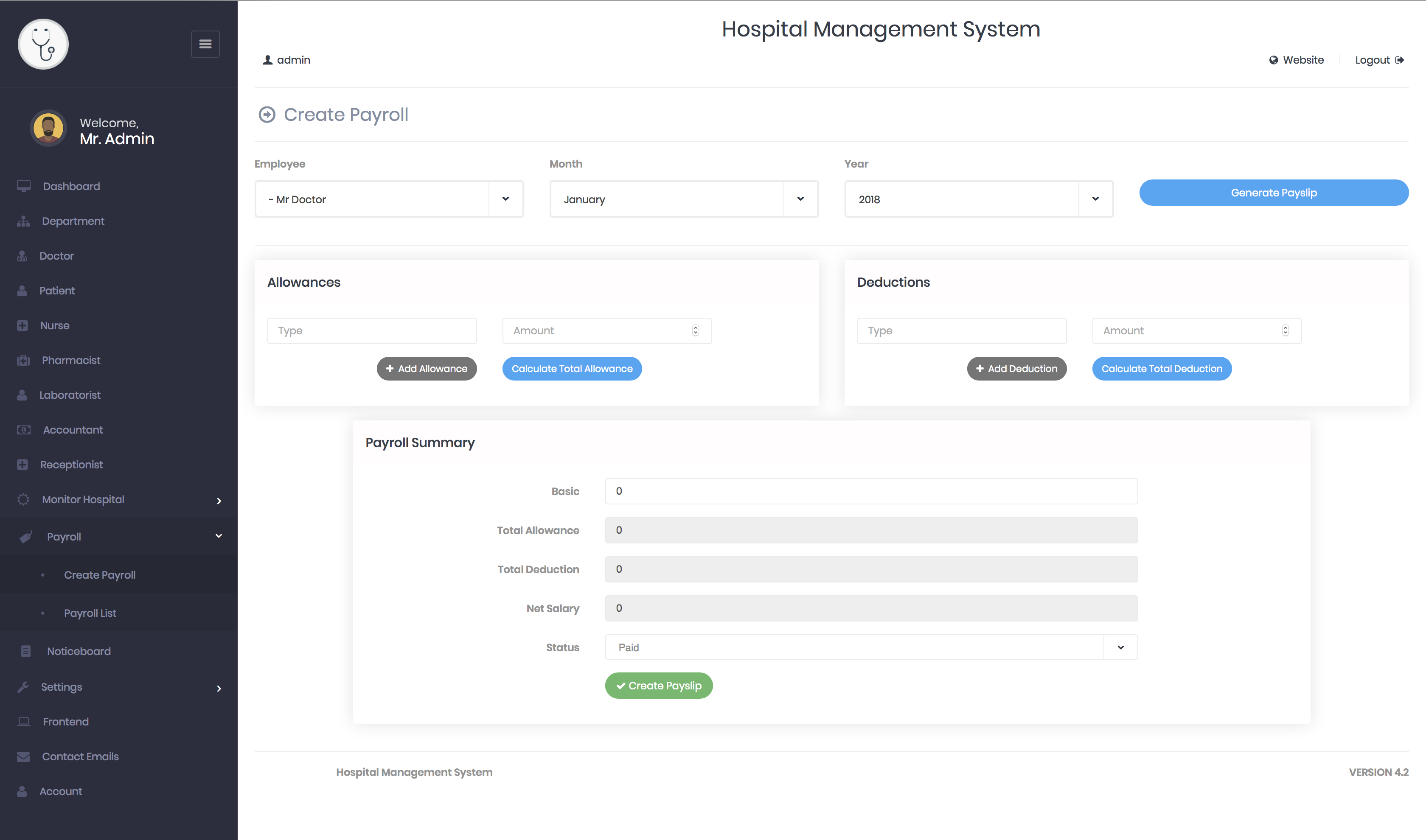Click the Nurse plus-square icon

coord(22,325)
